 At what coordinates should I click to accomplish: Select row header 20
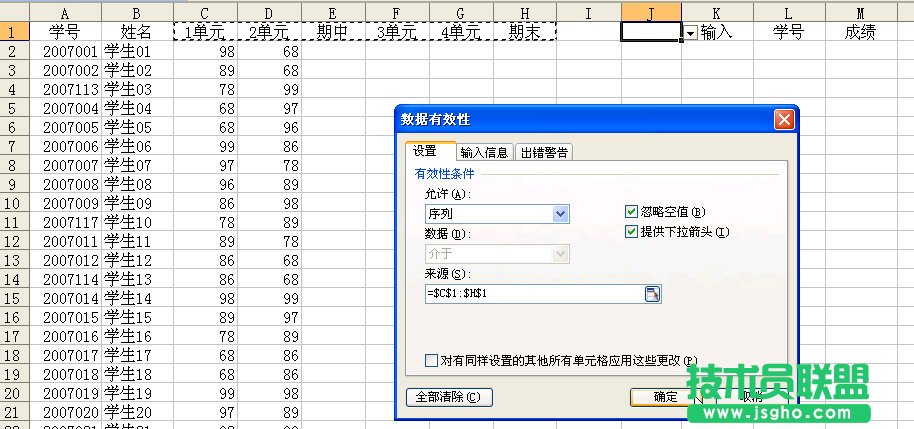pos(14,393)
